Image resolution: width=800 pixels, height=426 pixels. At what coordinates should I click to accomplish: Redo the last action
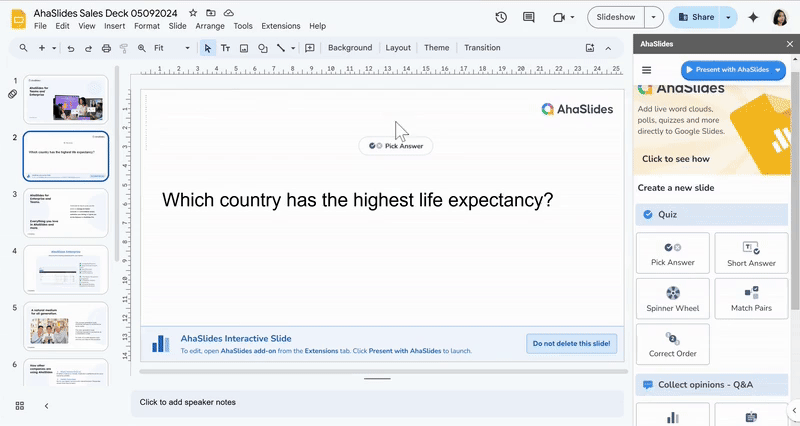pyautogui.click(x=88, y=48)
